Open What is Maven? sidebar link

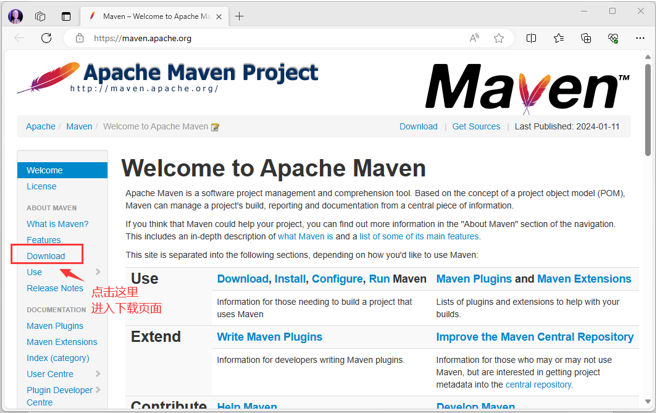point(58,224)
